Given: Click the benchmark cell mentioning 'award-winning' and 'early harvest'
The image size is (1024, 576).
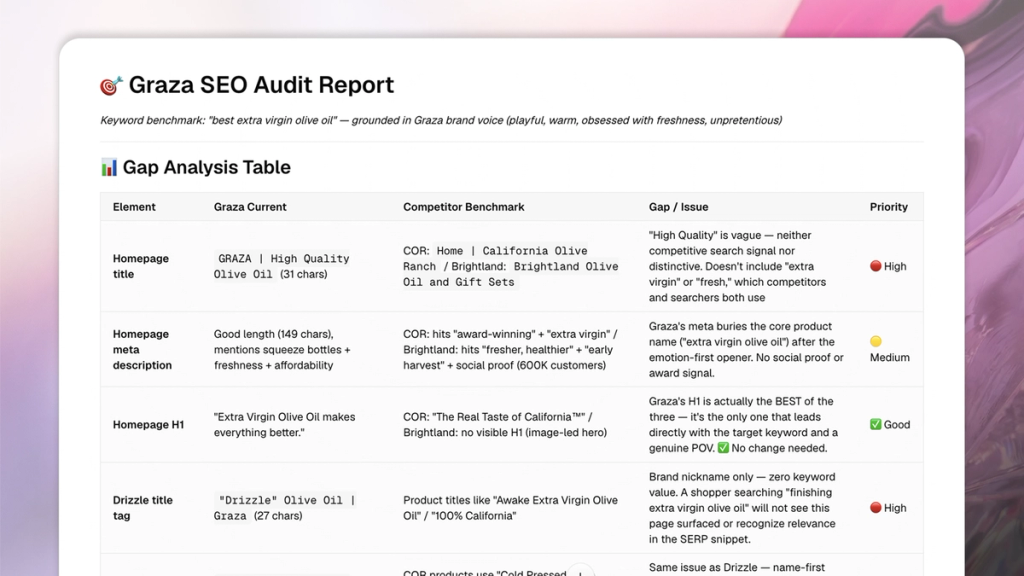Looking at the screenshot, I should click(x=511, y=349).
